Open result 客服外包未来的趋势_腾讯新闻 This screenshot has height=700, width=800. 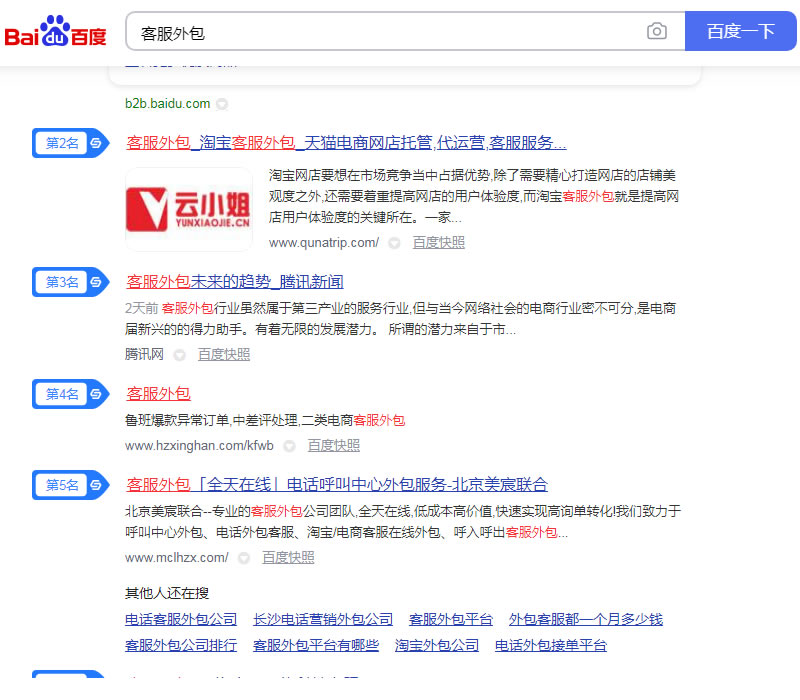pos(235,282)
